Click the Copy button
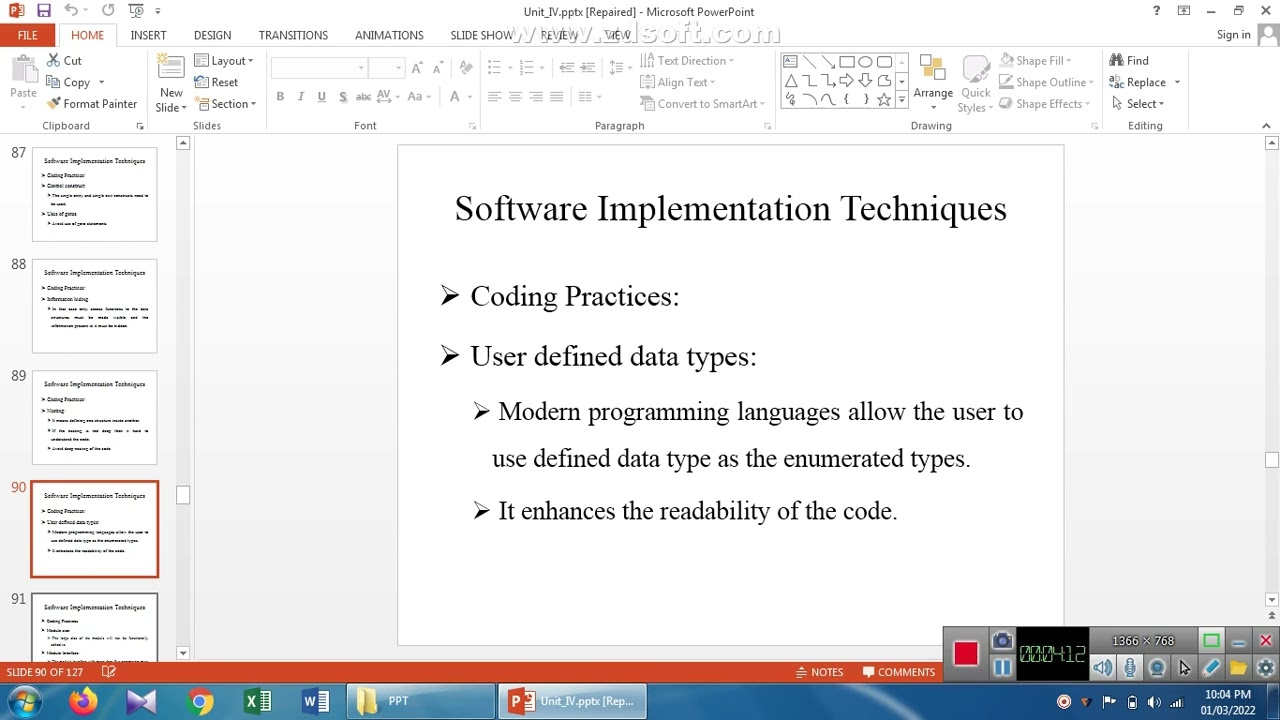Screen dimensions: 1280x720 click(x=68, y=82)
